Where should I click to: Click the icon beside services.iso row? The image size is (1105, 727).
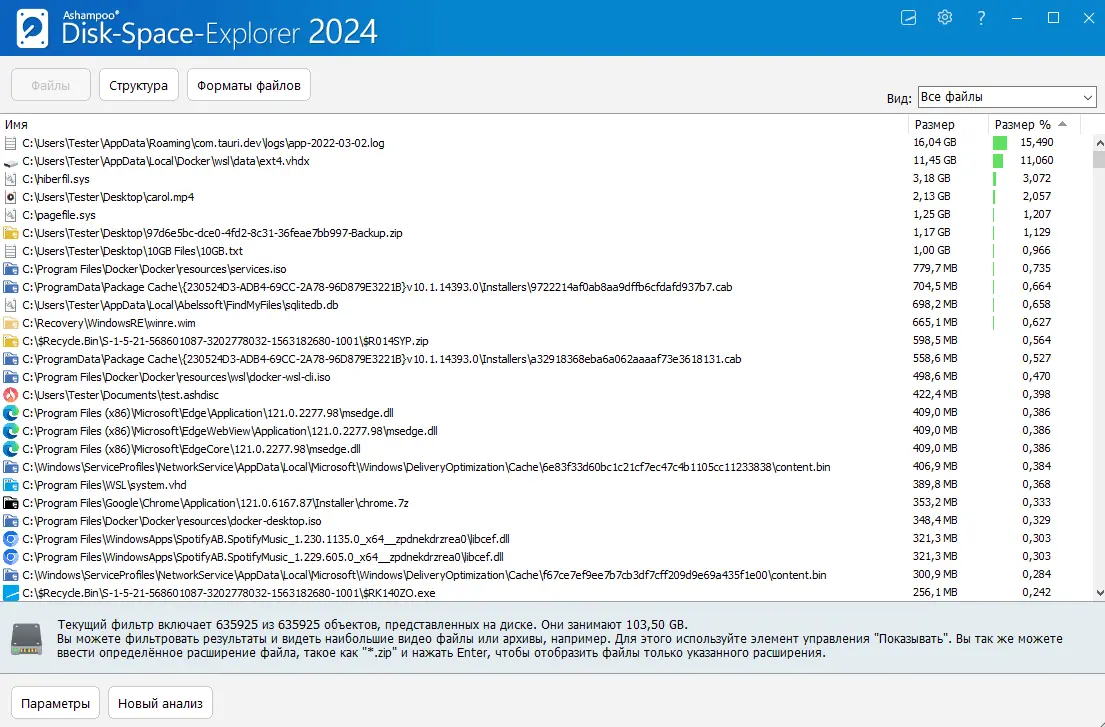[11, 269]
